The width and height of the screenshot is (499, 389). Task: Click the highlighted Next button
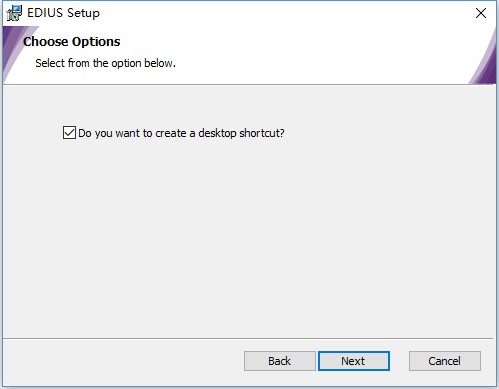(354, 361)
